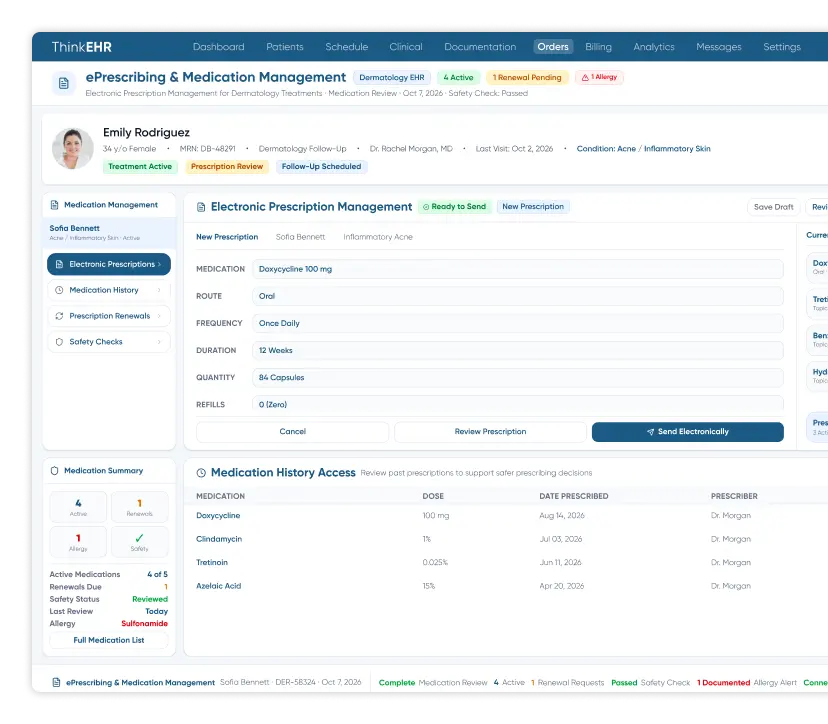This screenshot has width=828, height=724.
Task: Click the Follow-Up Scheduled tag
Action: click(322, 166)
